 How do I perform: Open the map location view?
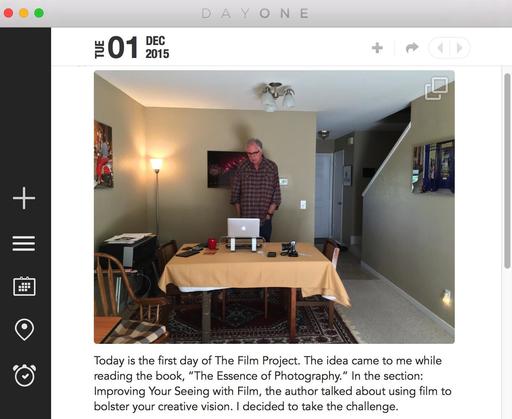tap(24, 330)
